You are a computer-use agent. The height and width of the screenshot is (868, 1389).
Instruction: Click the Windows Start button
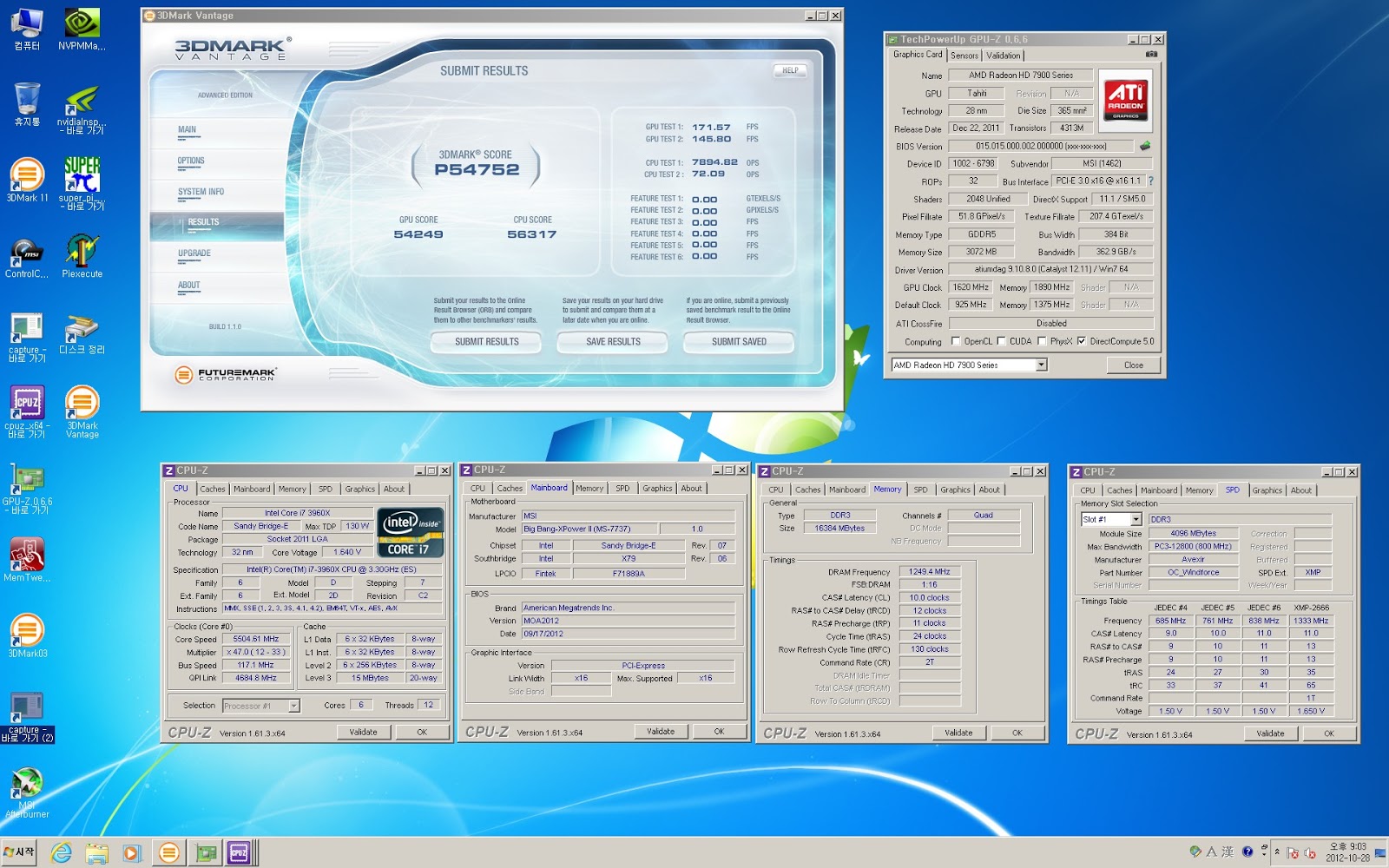[19, 852]
